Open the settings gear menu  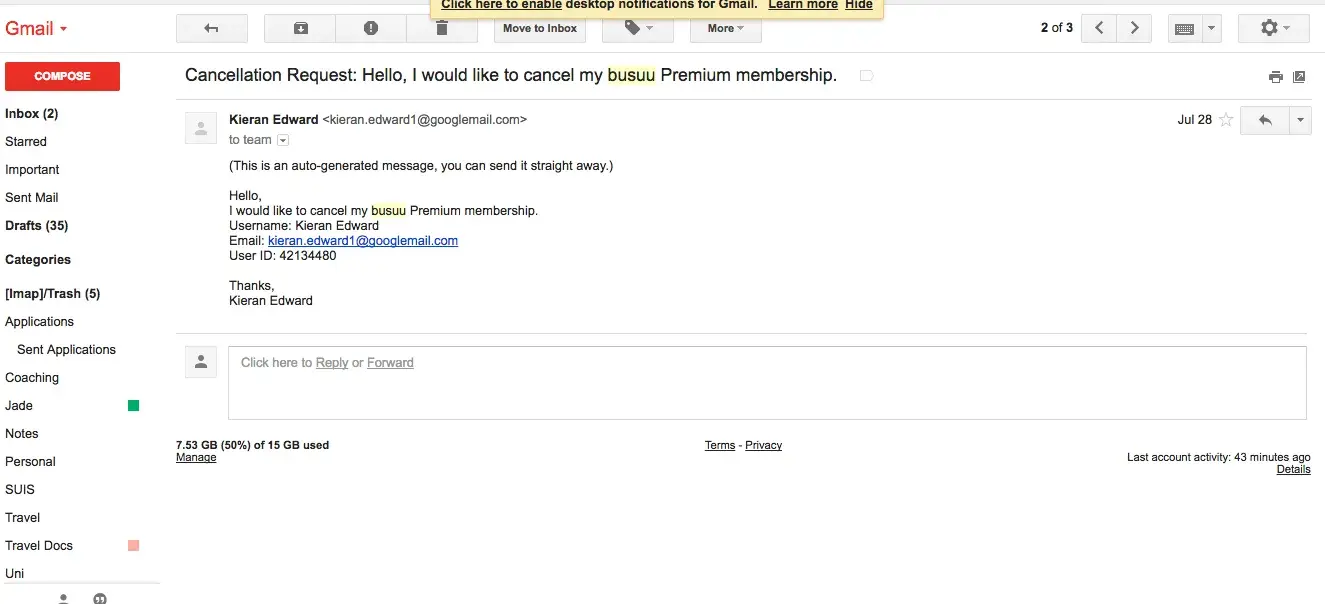(x=1274, y=29)
